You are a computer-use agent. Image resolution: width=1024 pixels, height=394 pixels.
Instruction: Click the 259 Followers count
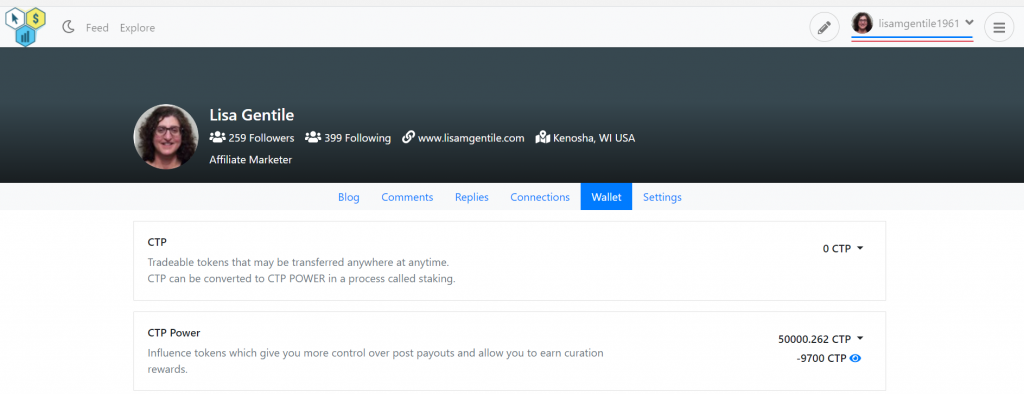(x=261, y=138)
